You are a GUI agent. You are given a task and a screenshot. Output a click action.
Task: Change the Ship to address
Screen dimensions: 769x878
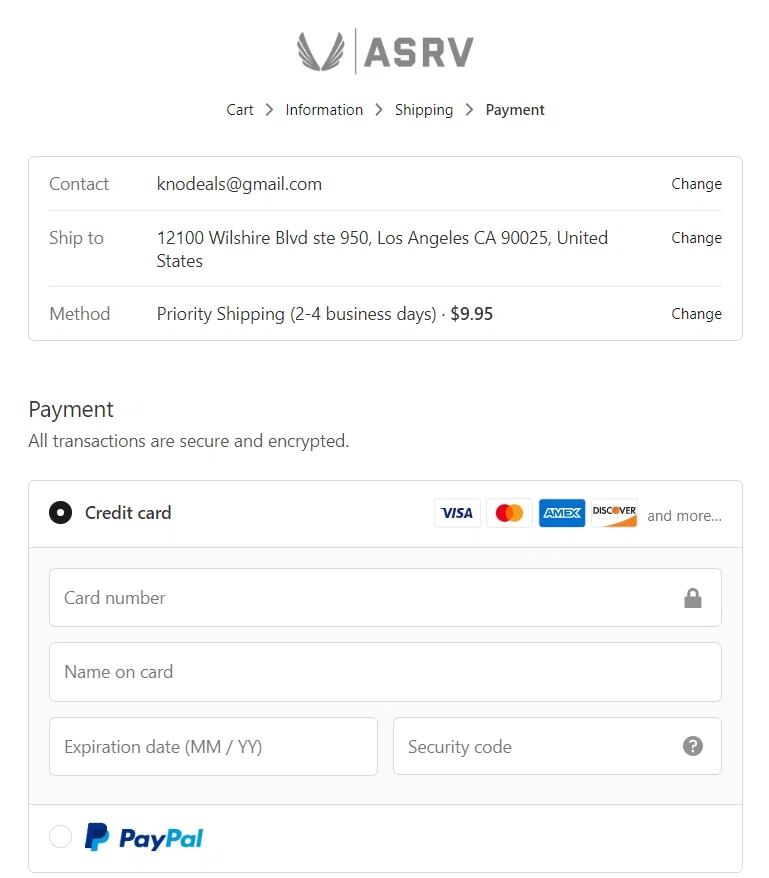696,238
